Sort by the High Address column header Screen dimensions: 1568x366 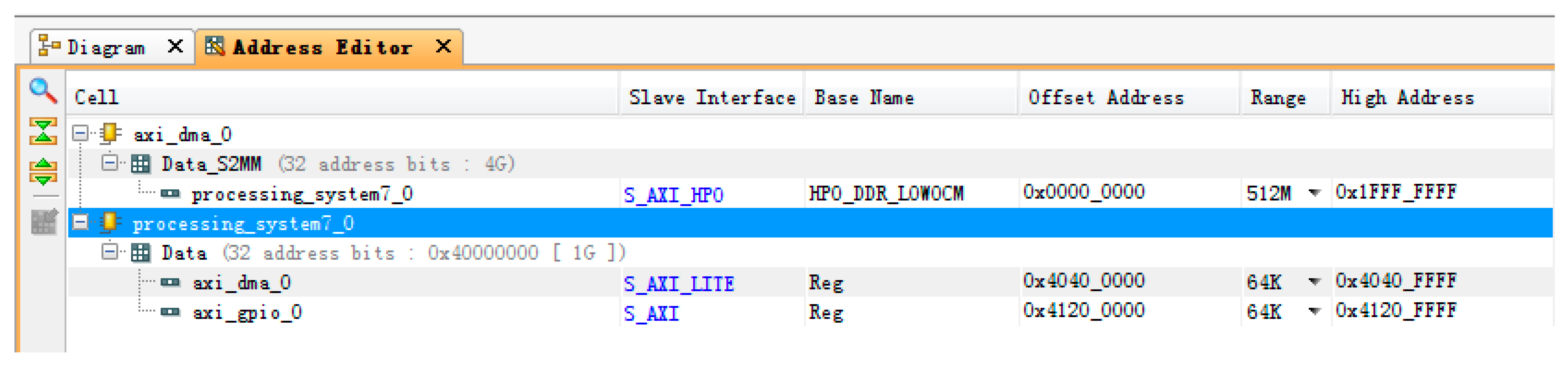(1442, 97)
